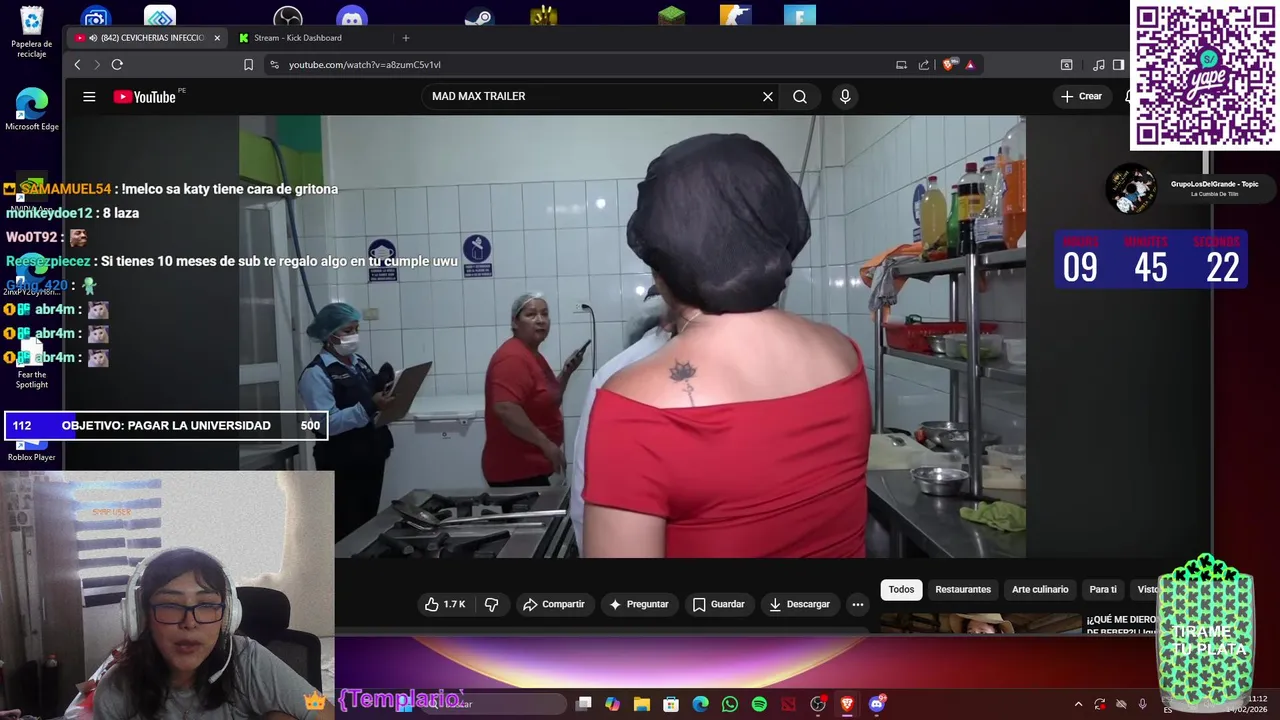
Task: Open Task View from the taskbar
Action: pyautogui.click(x=584, y=704)
